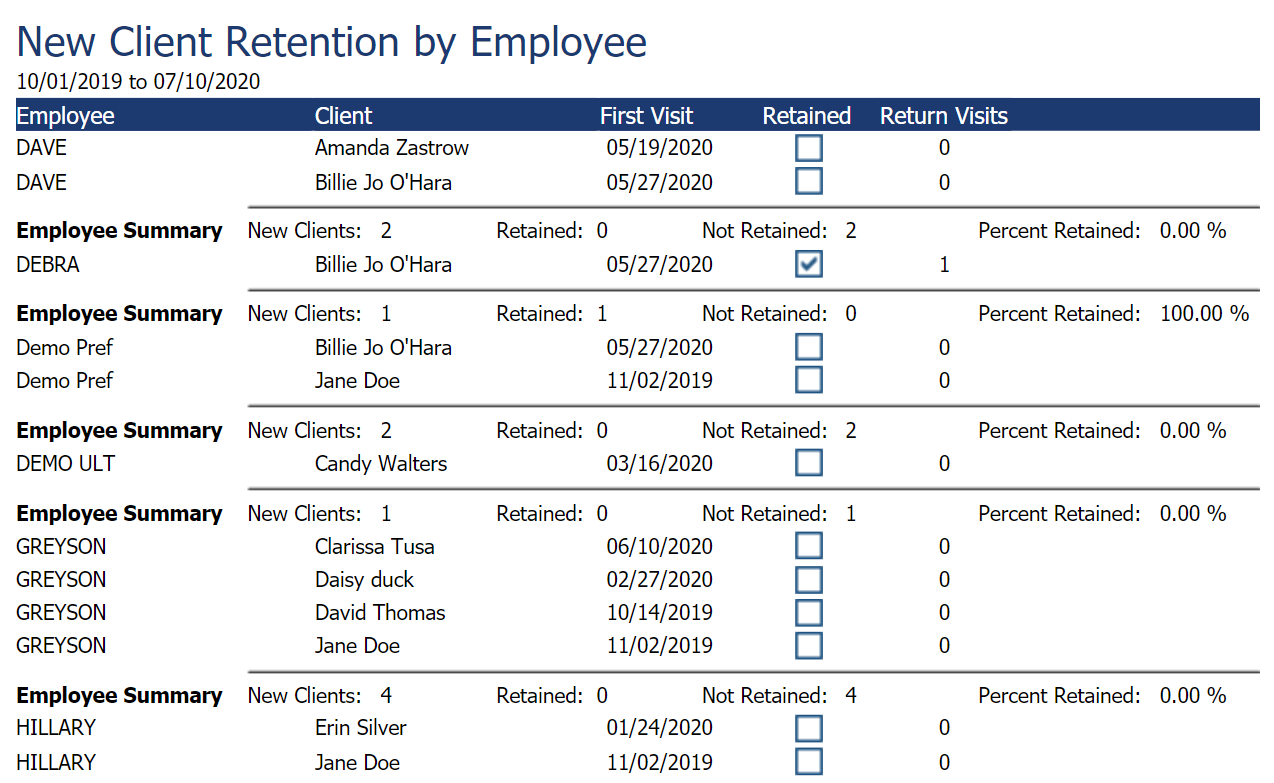Uncheck DEBRA's Billie Jo O'Hara retained checkbox
Image resolution: width=1274 pixels, height=783 pixels.
click(x=808, y=264)
